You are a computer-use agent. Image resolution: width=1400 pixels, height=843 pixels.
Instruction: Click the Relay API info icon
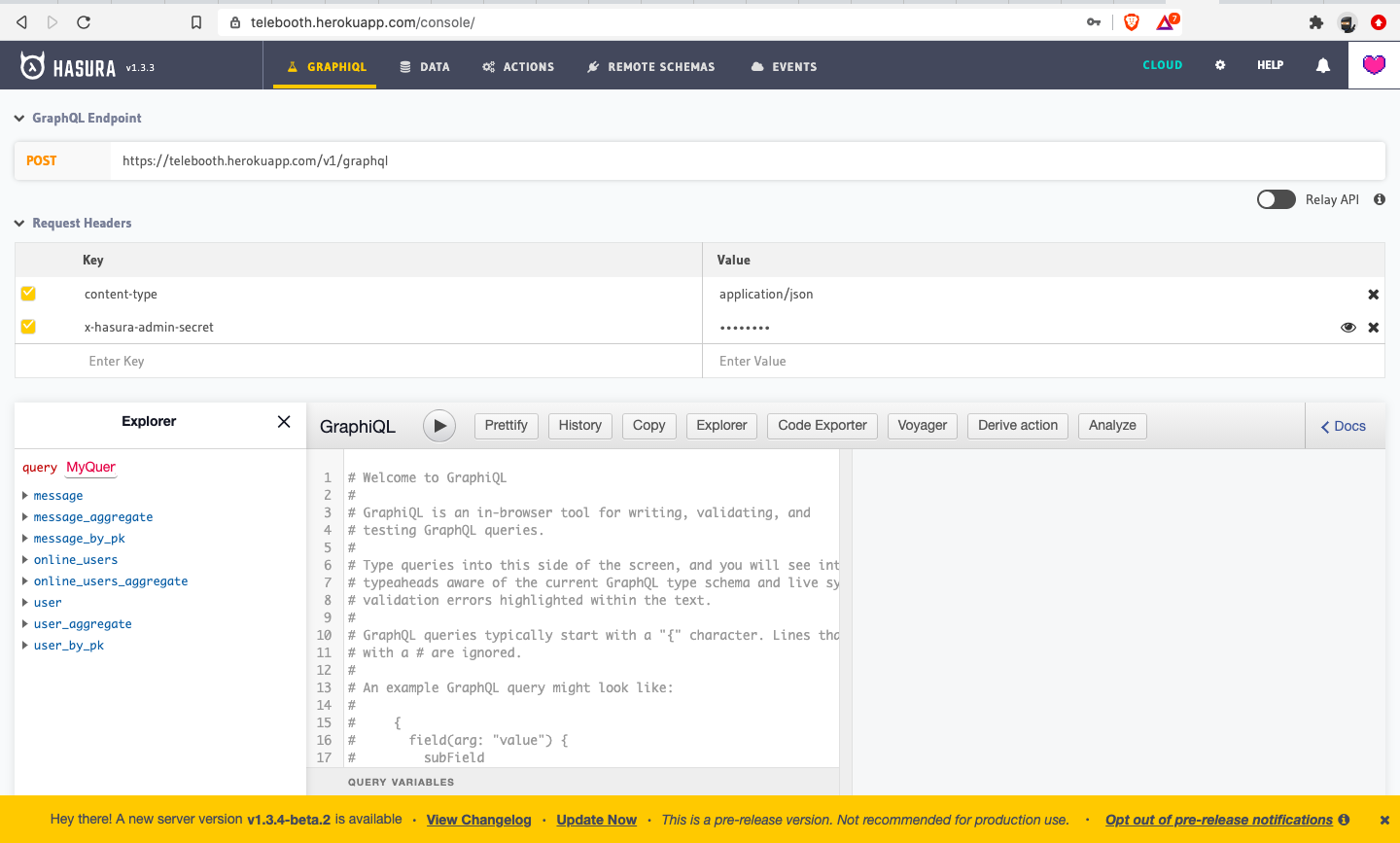(x=1380, y=199)
